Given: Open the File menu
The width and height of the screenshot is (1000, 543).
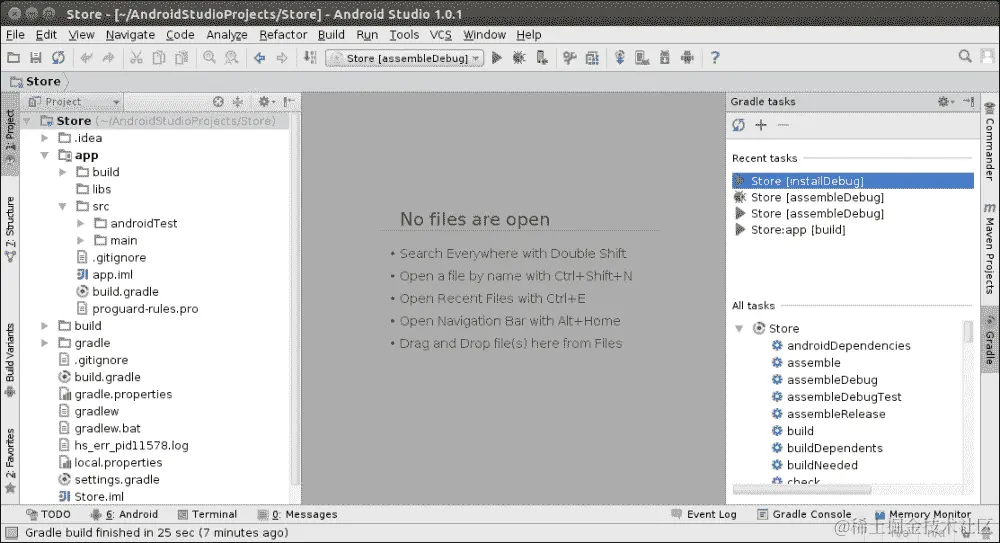Looking at the screenshot, I should (15, 34).
